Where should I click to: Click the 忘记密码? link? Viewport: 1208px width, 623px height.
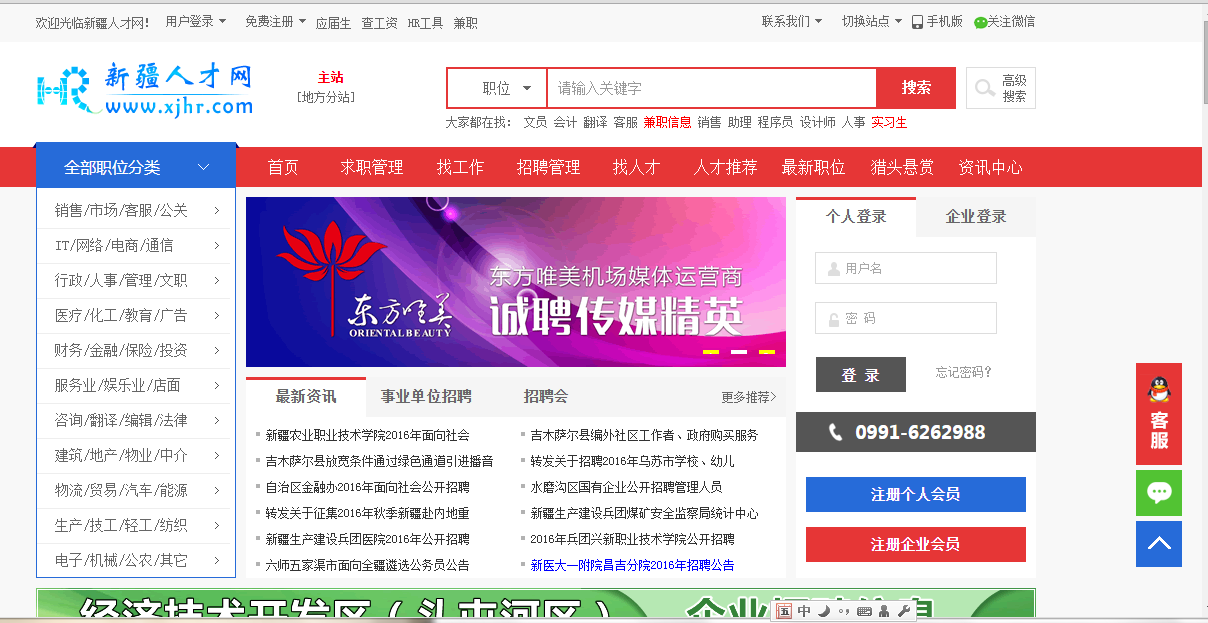964,373
